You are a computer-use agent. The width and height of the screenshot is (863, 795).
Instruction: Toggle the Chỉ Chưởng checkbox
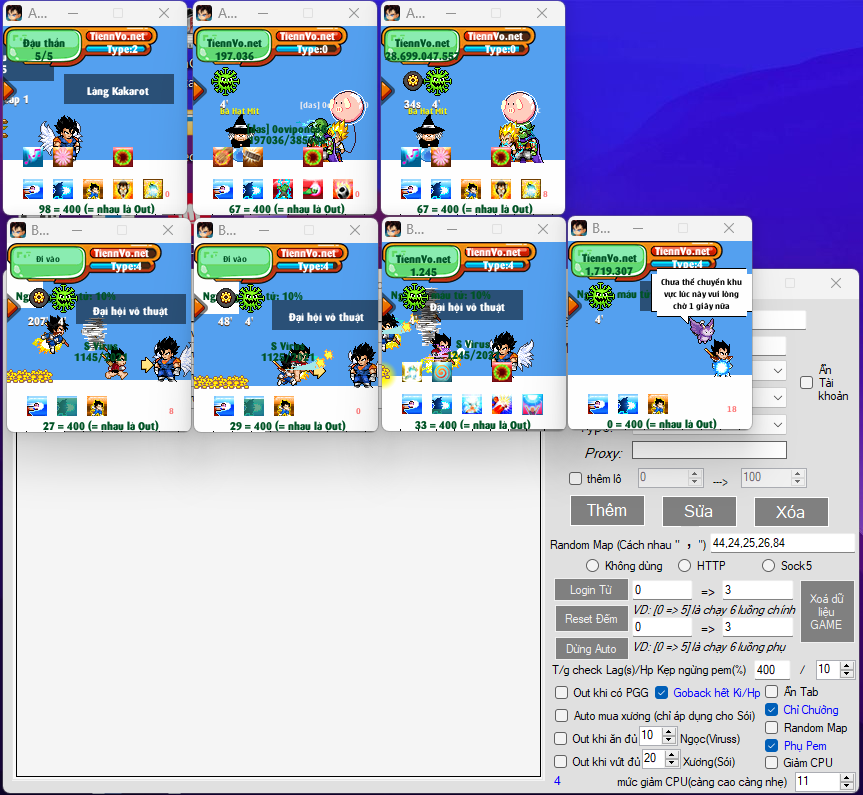point(771,709)
